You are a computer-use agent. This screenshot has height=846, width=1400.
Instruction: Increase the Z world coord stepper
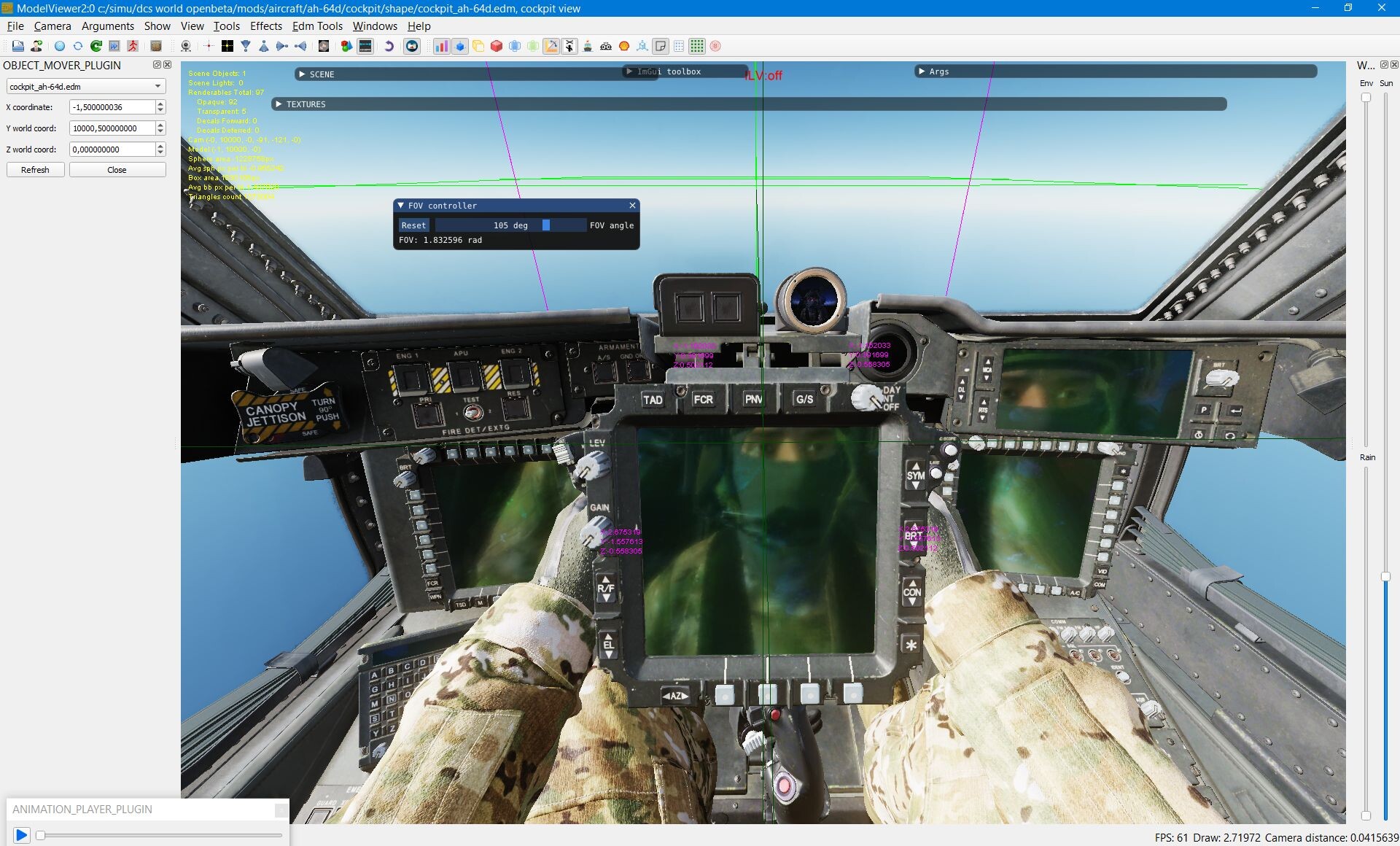click(x=160, y=146)
